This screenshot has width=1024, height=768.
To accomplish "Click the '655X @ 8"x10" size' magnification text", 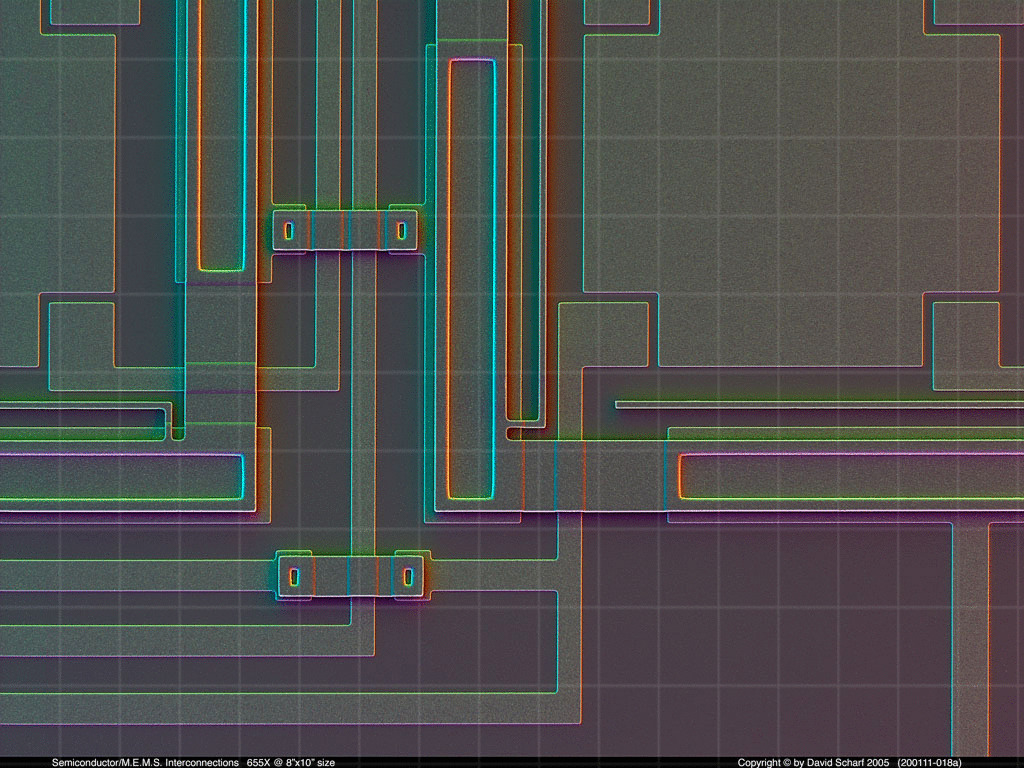I will pos(291,762).
